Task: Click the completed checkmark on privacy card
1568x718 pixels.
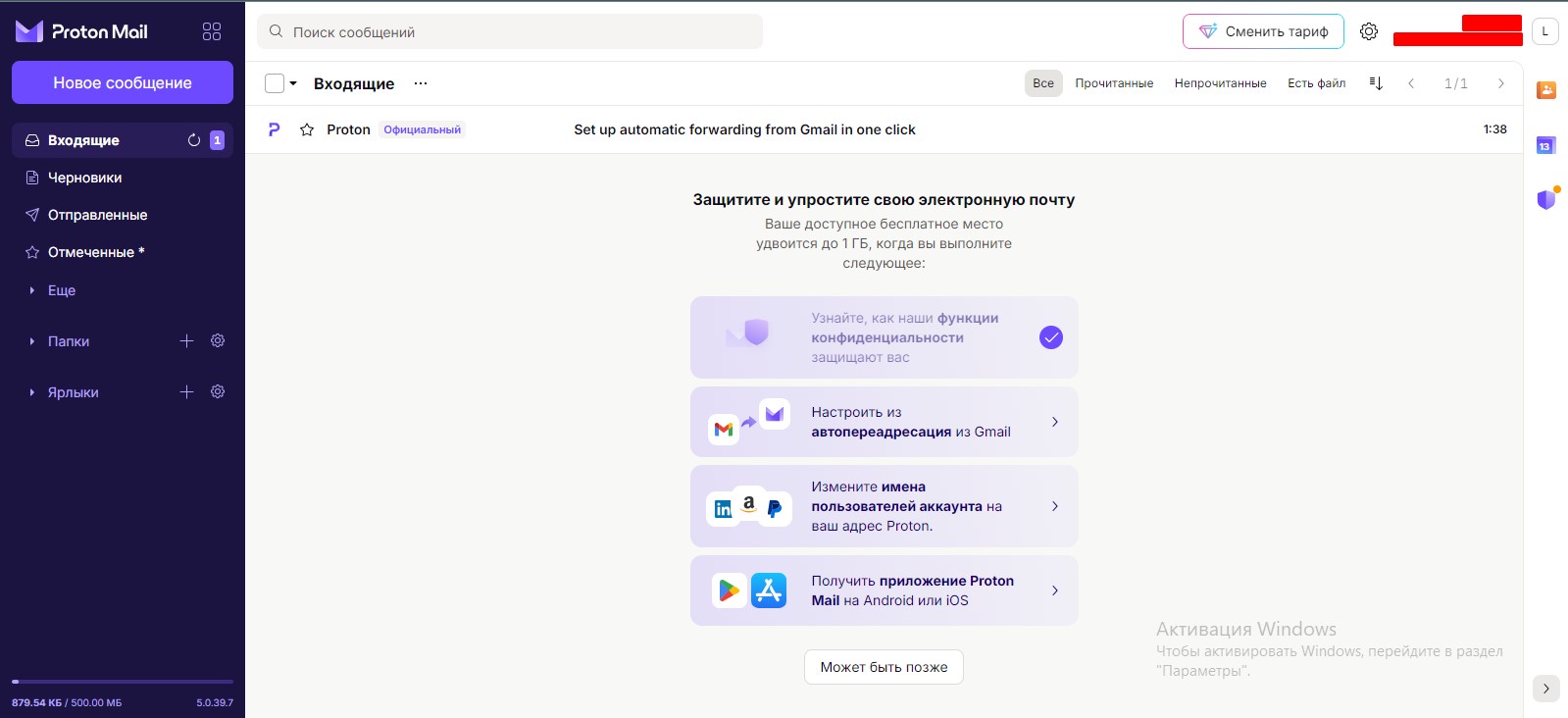Action: pos(1051,337)
